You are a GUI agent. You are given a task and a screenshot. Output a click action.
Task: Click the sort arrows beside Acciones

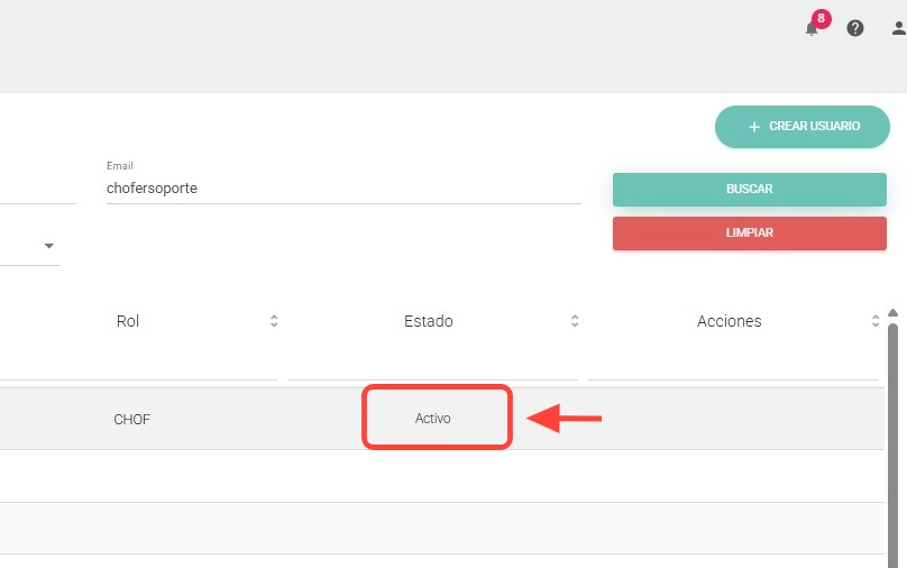pyautogui.click(x=875, y=321)
